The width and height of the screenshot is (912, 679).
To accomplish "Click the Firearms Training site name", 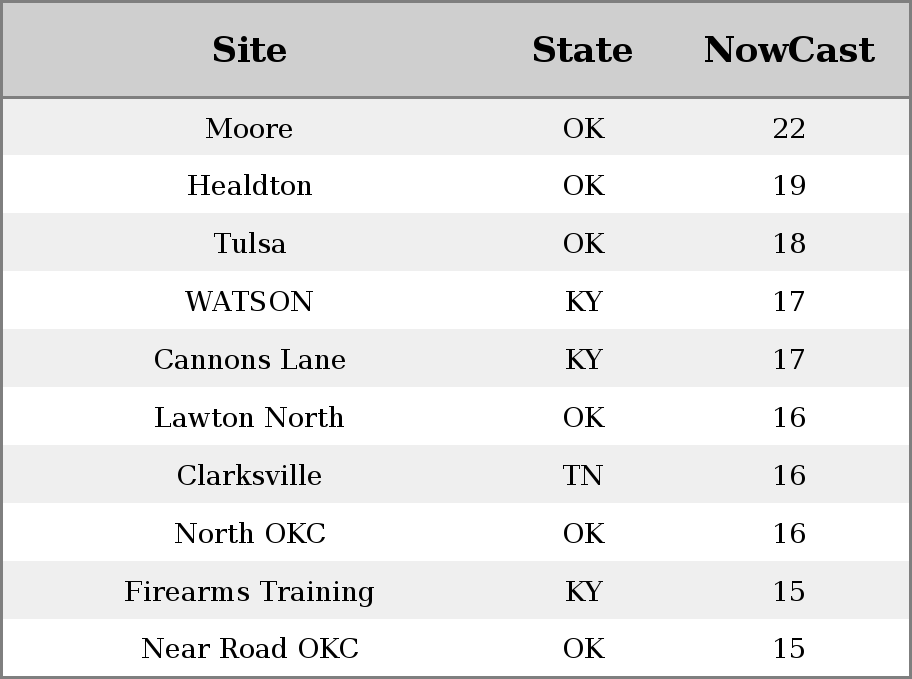I will click(x=250, y=591).
